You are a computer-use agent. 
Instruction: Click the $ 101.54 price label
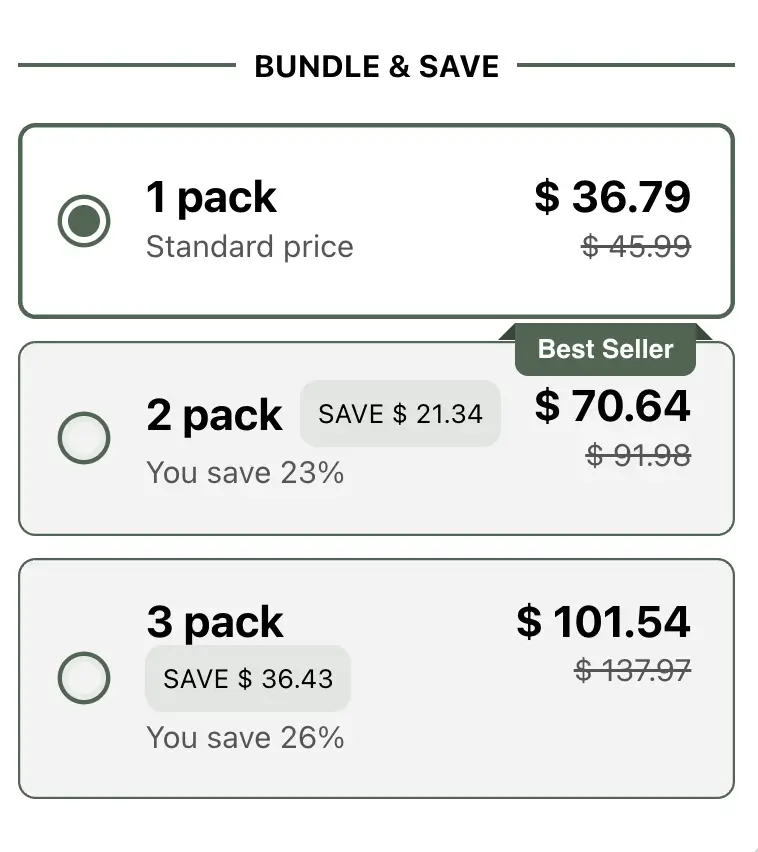(x=602, y=622)
